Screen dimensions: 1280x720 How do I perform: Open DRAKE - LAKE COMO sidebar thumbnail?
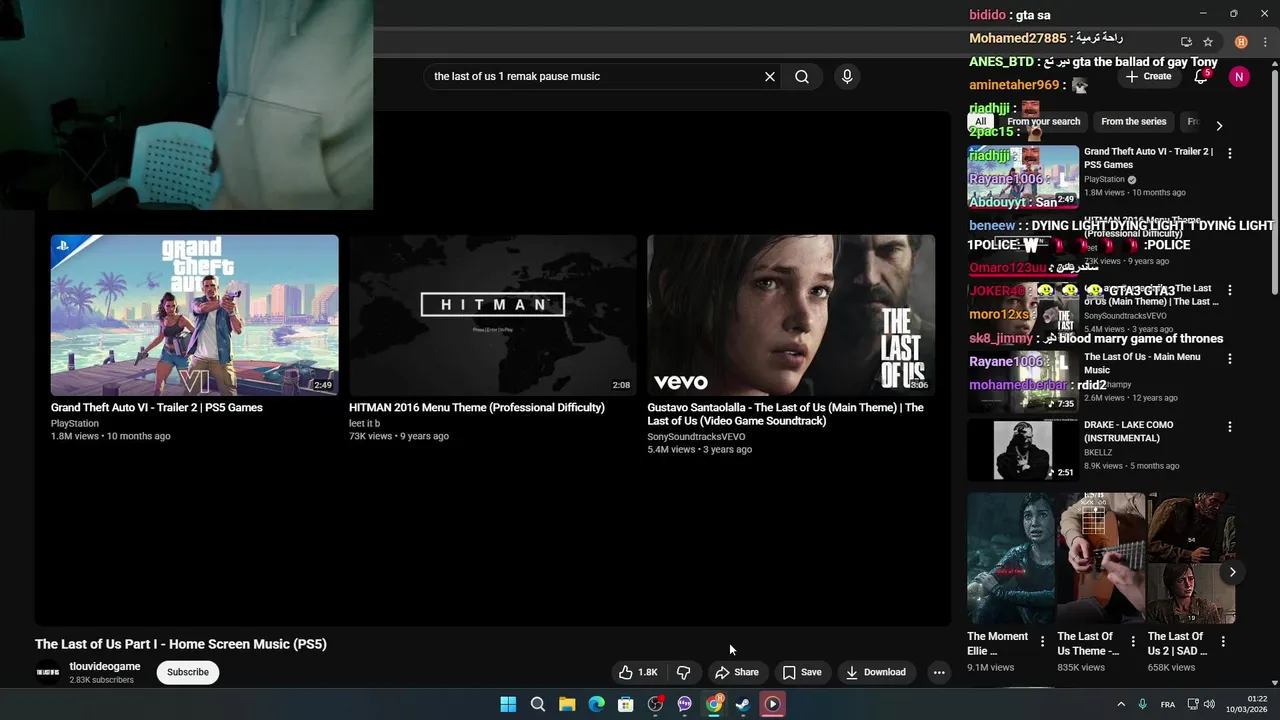click(1023, 450)
